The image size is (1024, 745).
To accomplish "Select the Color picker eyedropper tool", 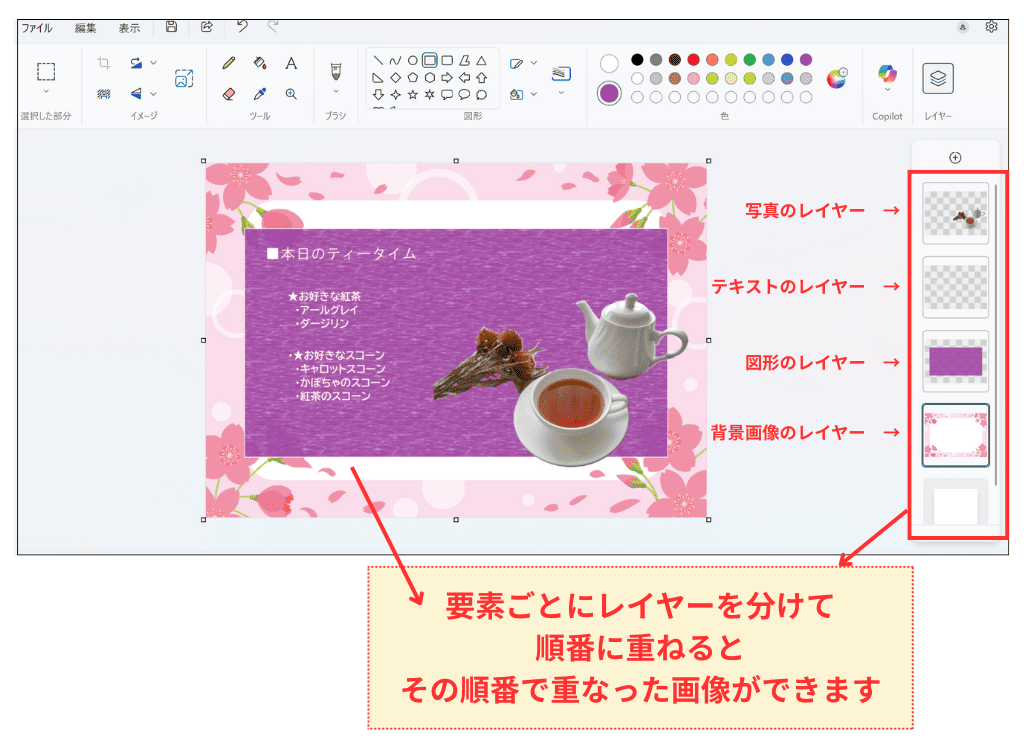I will [260, 93].
